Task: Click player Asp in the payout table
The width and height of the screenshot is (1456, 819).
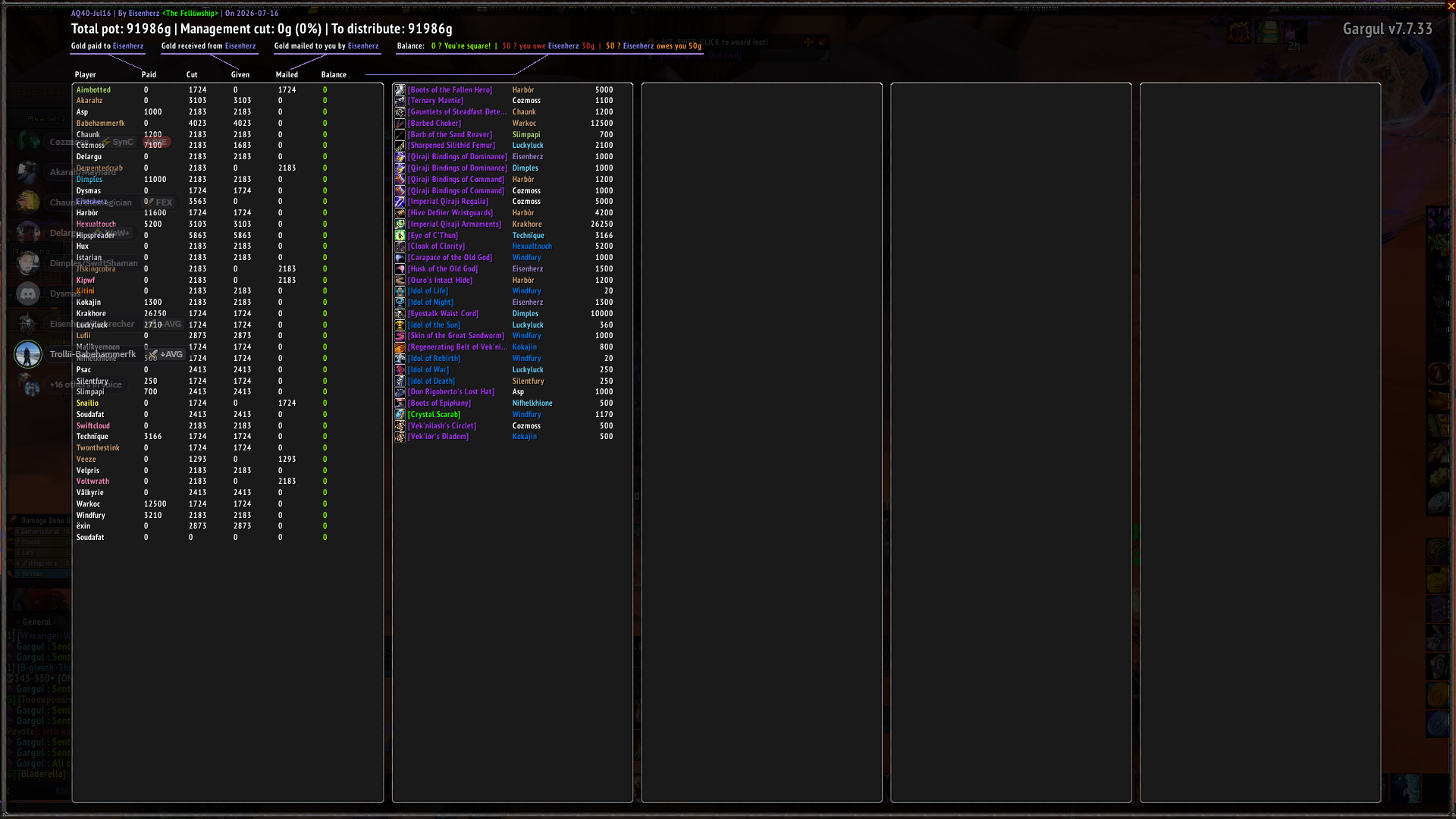Action: [x=82, y=112]
